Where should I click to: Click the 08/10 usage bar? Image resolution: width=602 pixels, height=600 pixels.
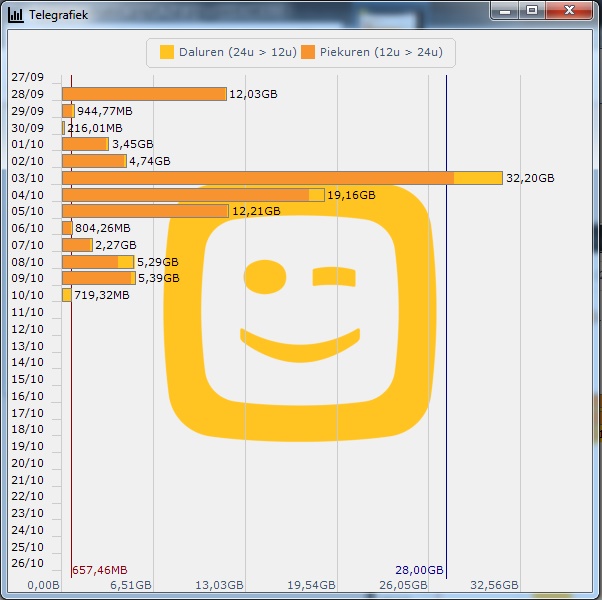(x=98, y=262)
